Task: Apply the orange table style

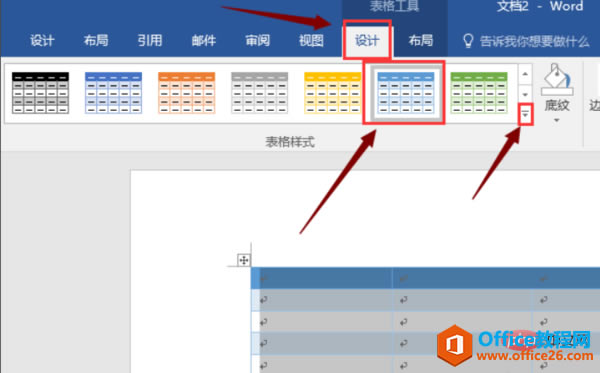Action: [186, 93]
